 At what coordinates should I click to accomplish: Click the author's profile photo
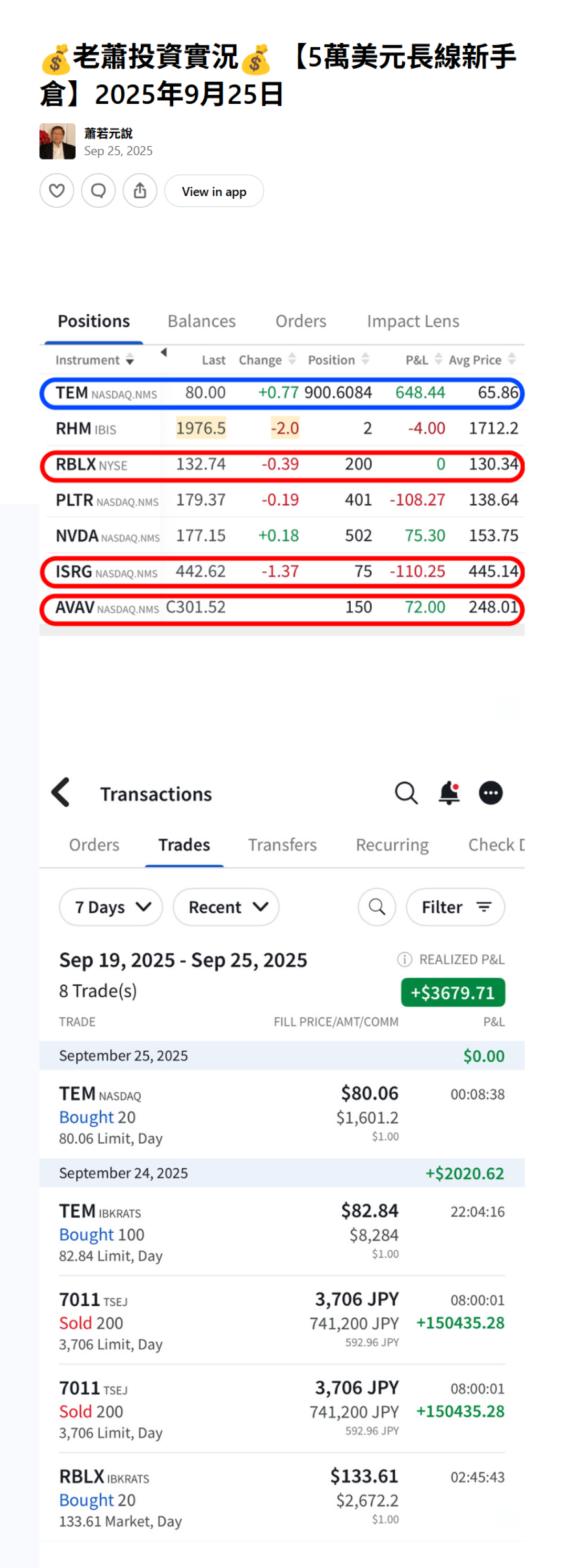[57, 141]
